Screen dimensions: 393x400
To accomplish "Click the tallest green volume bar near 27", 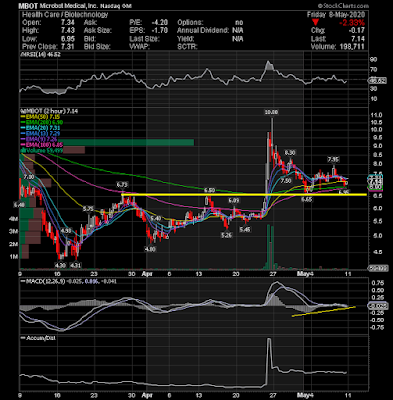I will [267, 247].
